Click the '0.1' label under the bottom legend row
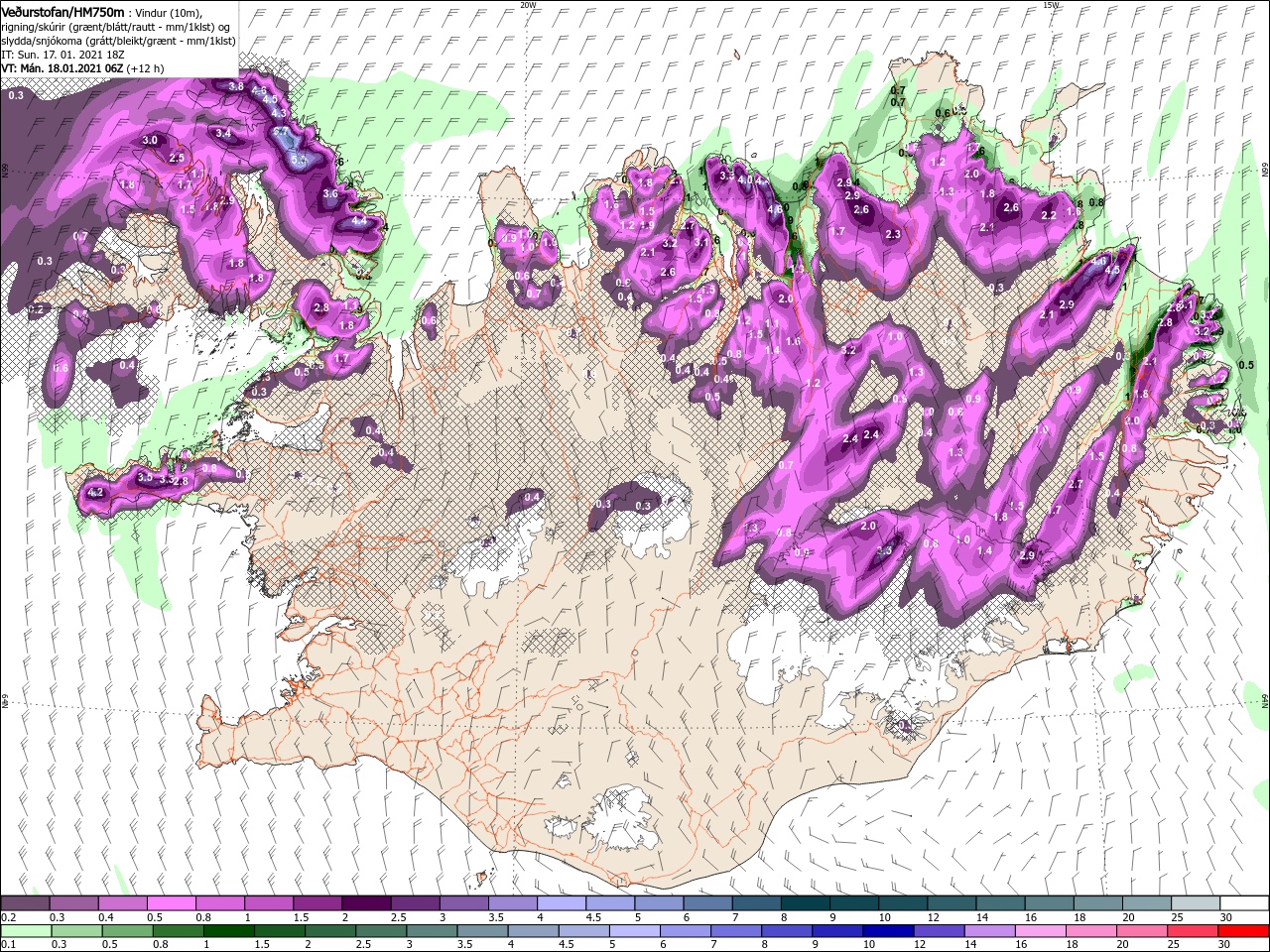Image resolution: width=1270 pixels, height=952 pixels. [x=9, y=944]
